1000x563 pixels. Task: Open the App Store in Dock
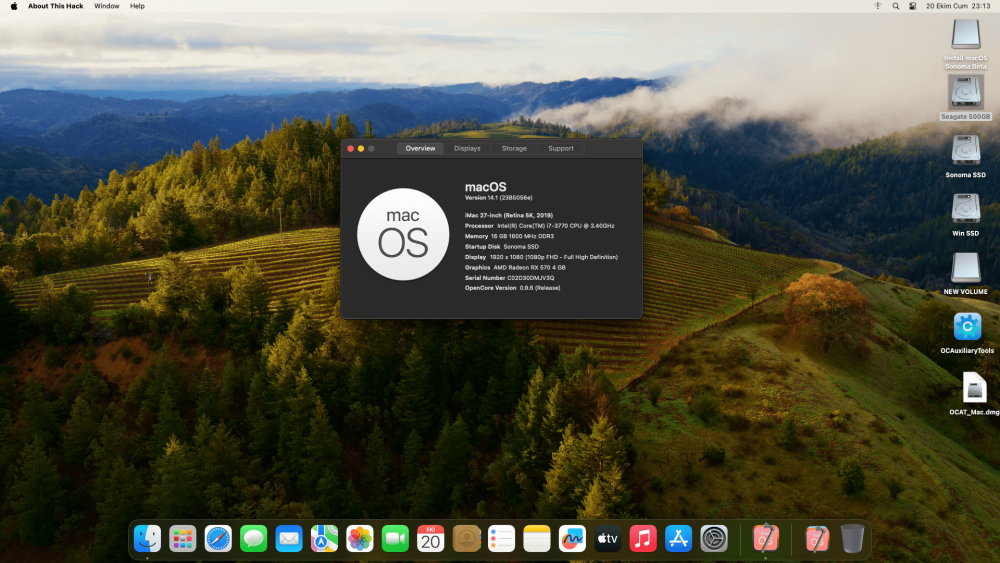click(678, 539)
